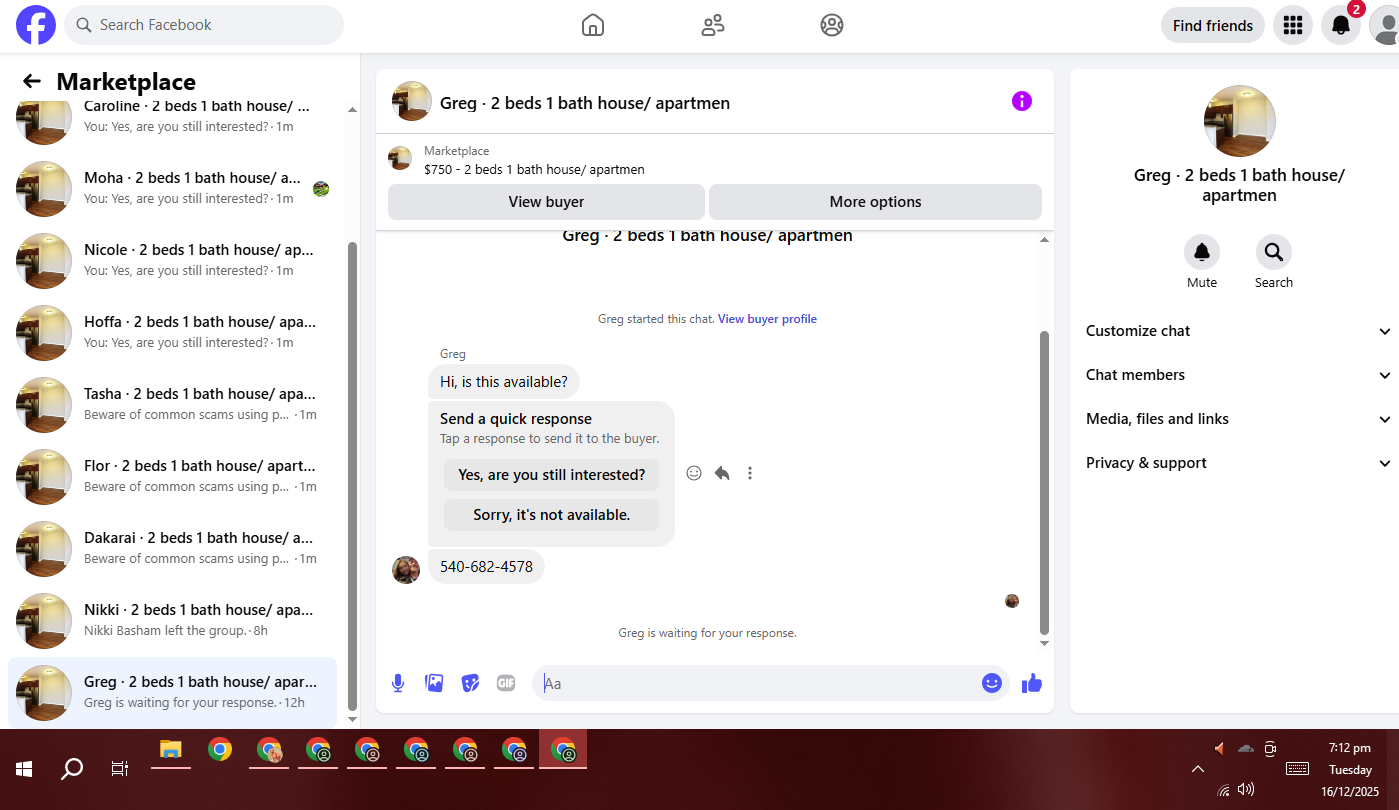
Task: Expand the Chat members section
Action: [x=1239, y=375]
